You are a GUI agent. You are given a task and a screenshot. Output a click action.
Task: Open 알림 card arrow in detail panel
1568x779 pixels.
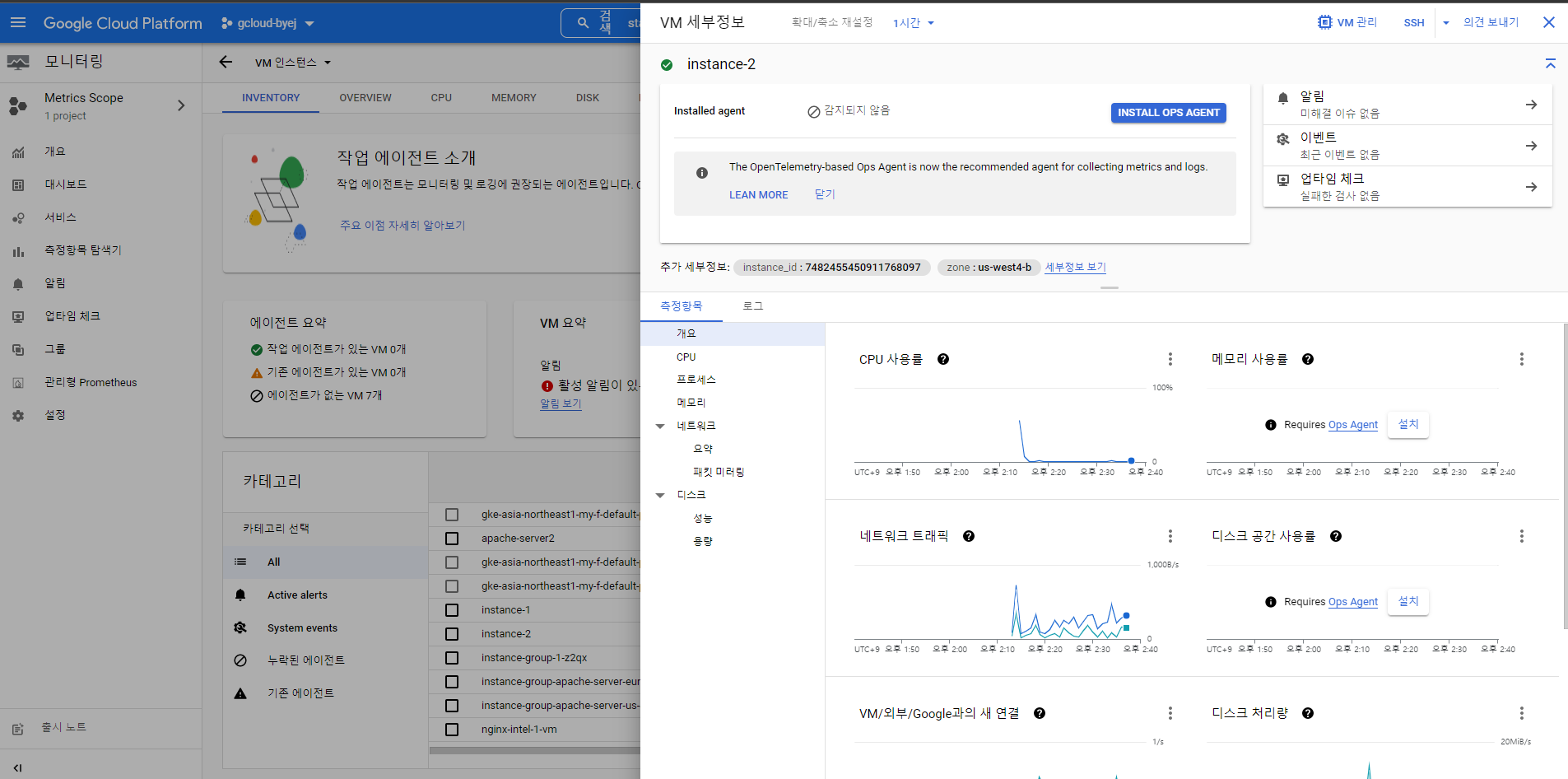[x=1531, y=105]
